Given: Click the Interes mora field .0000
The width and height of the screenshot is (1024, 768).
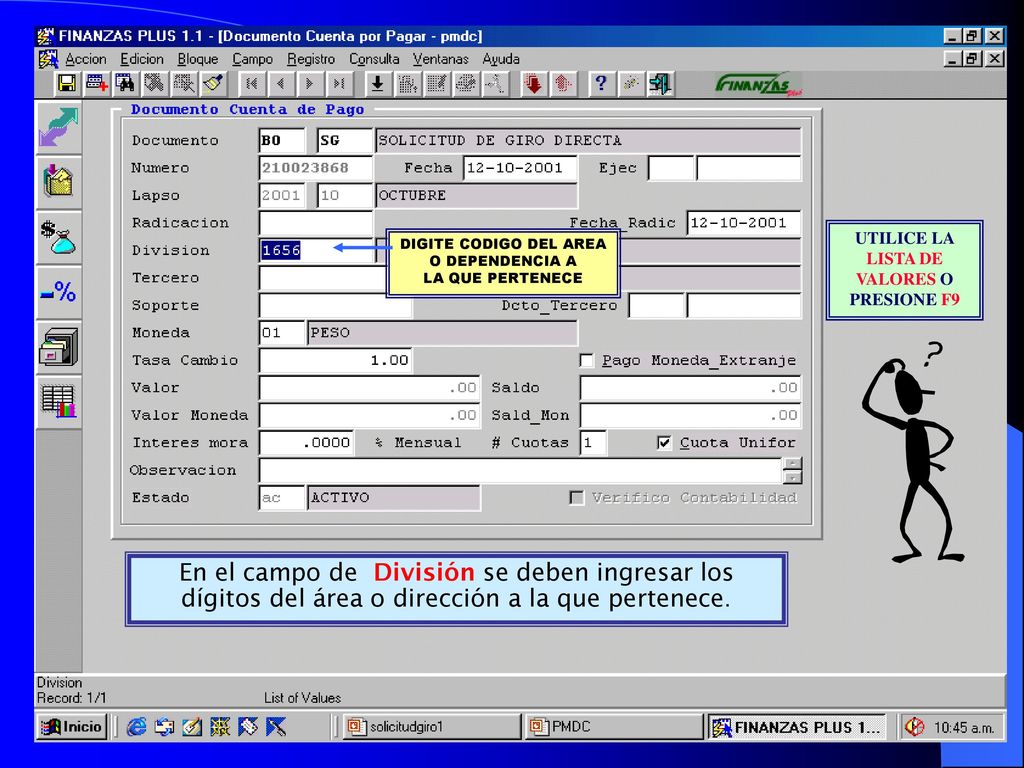Looking at the screenshot, I should 307,442.
